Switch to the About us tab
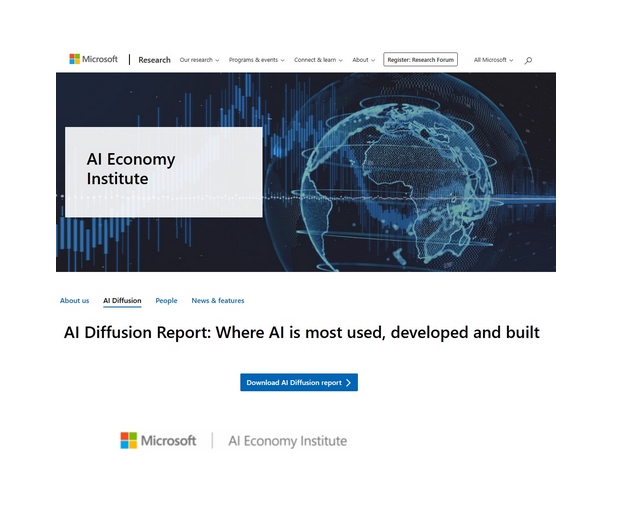623x505 pixels. click(x=74, y=300)
